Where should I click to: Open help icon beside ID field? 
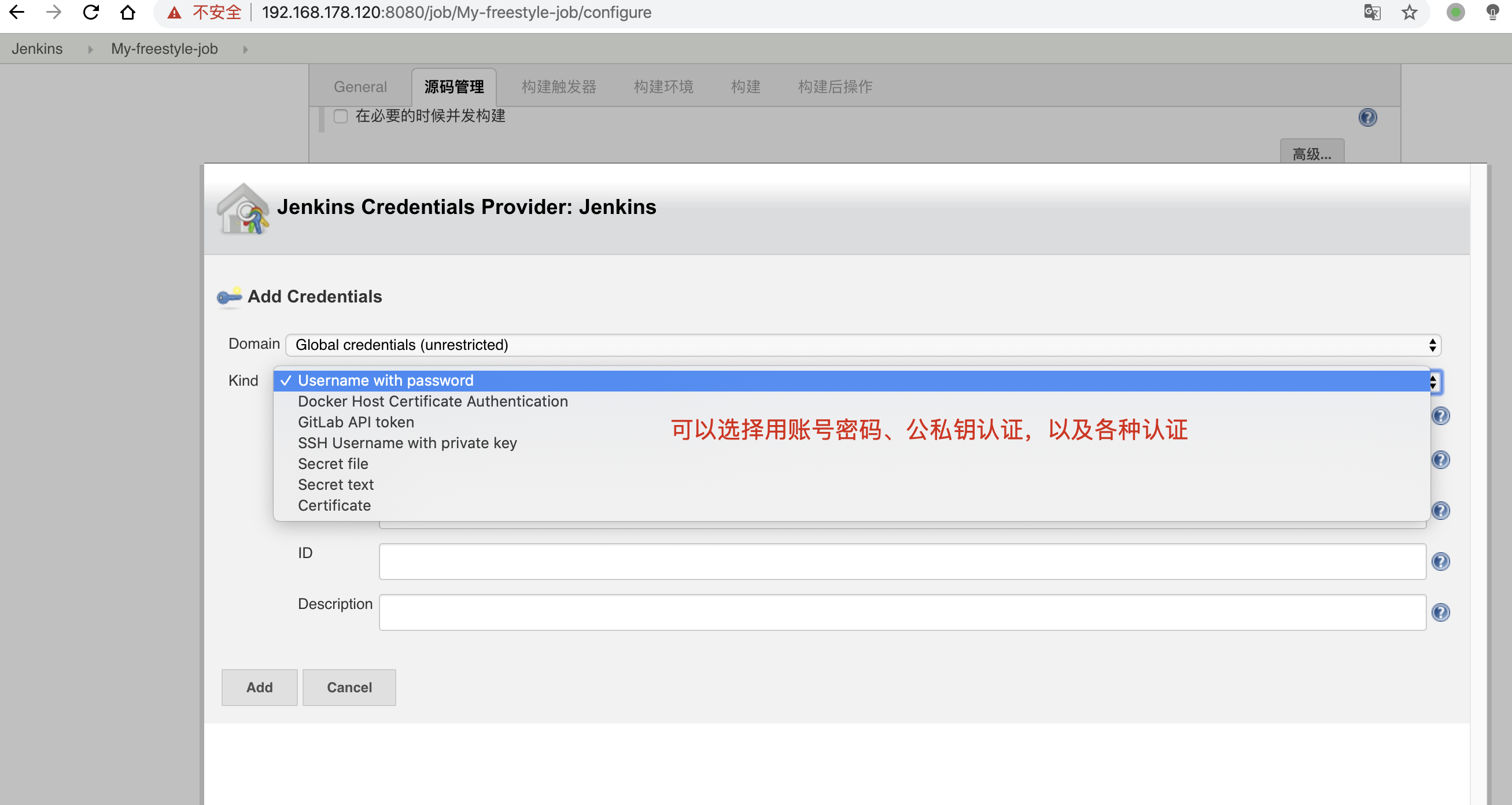(1440, 562)
